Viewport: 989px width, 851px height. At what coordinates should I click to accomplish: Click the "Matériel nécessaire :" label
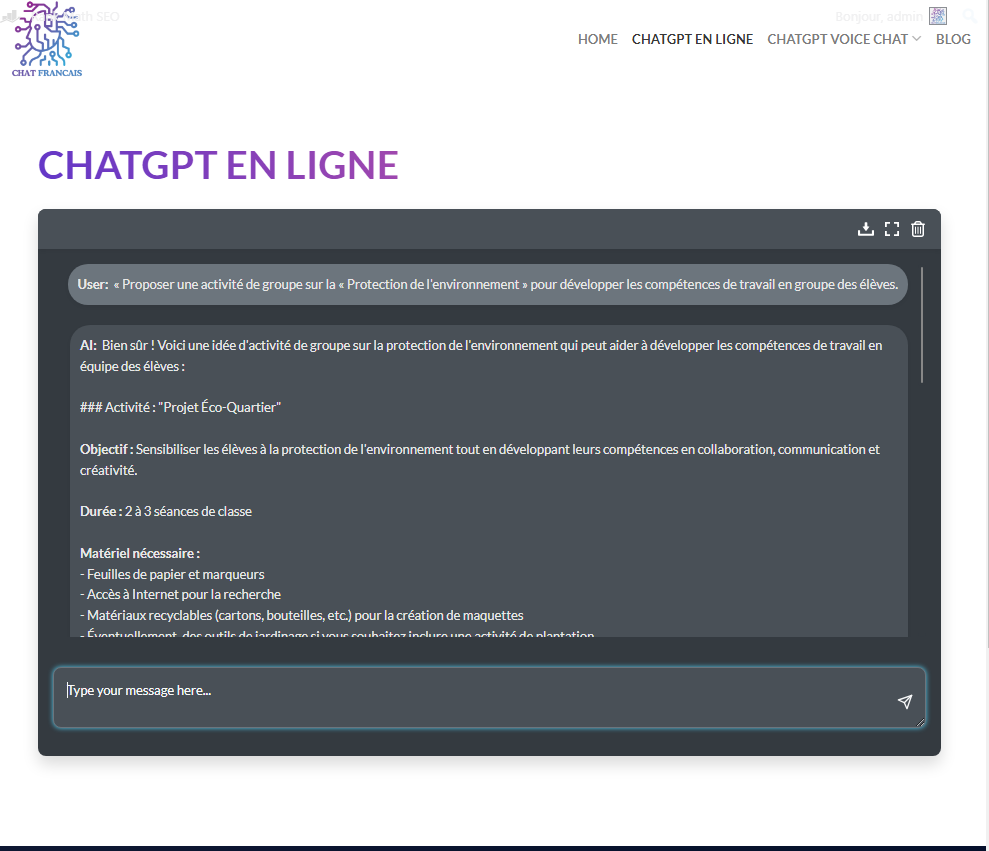pos(140,553)
